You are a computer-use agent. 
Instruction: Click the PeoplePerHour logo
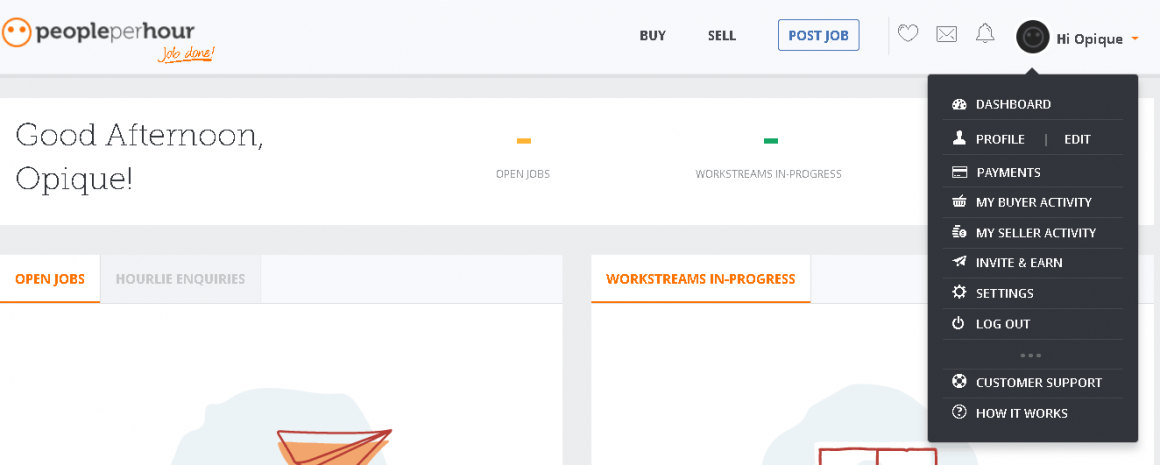[x=110, y=36]
